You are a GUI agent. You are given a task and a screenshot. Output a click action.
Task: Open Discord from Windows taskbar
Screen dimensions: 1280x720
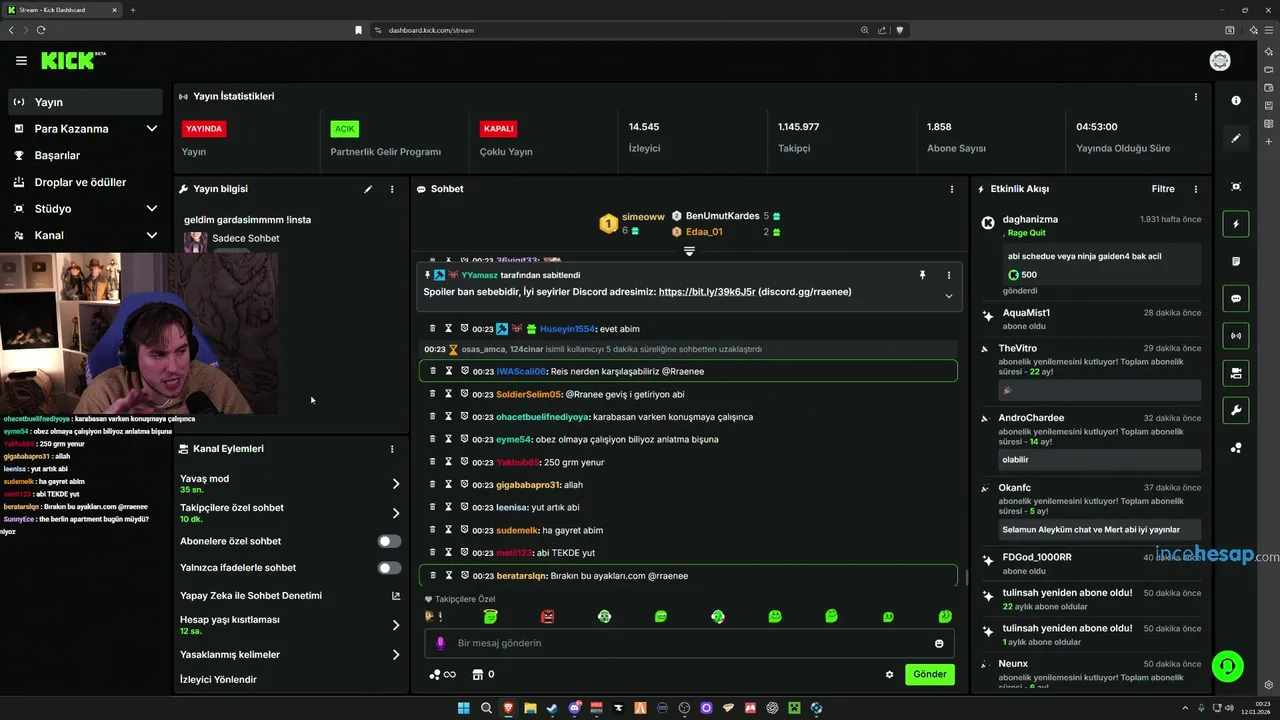coord(574,708)
